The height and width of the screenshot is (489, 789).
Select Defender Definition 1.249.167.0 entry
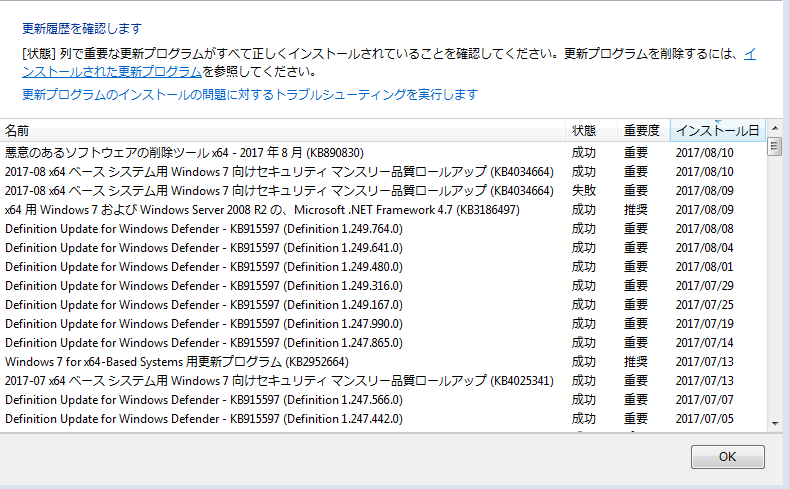click(x=204, y=305)
